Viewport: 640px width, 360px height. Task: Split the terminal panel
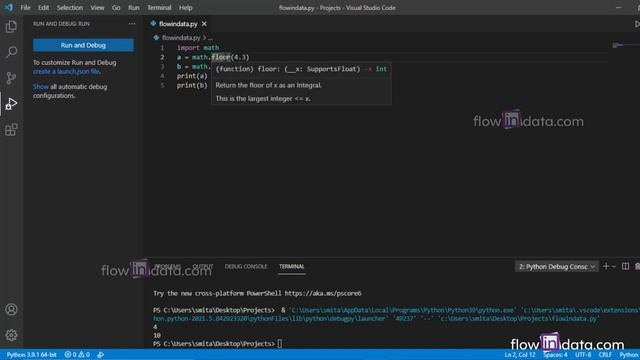[625, 266]
